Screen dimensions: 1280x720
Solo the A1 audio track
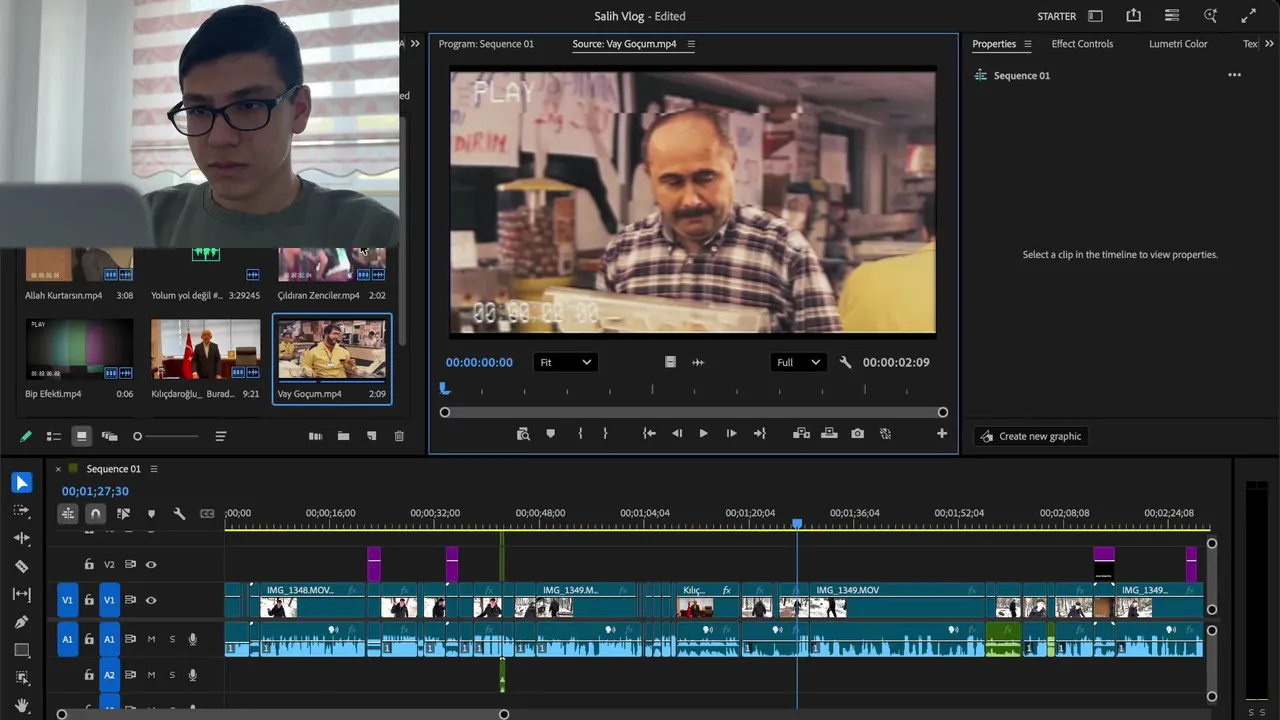[x=172, y=639]
